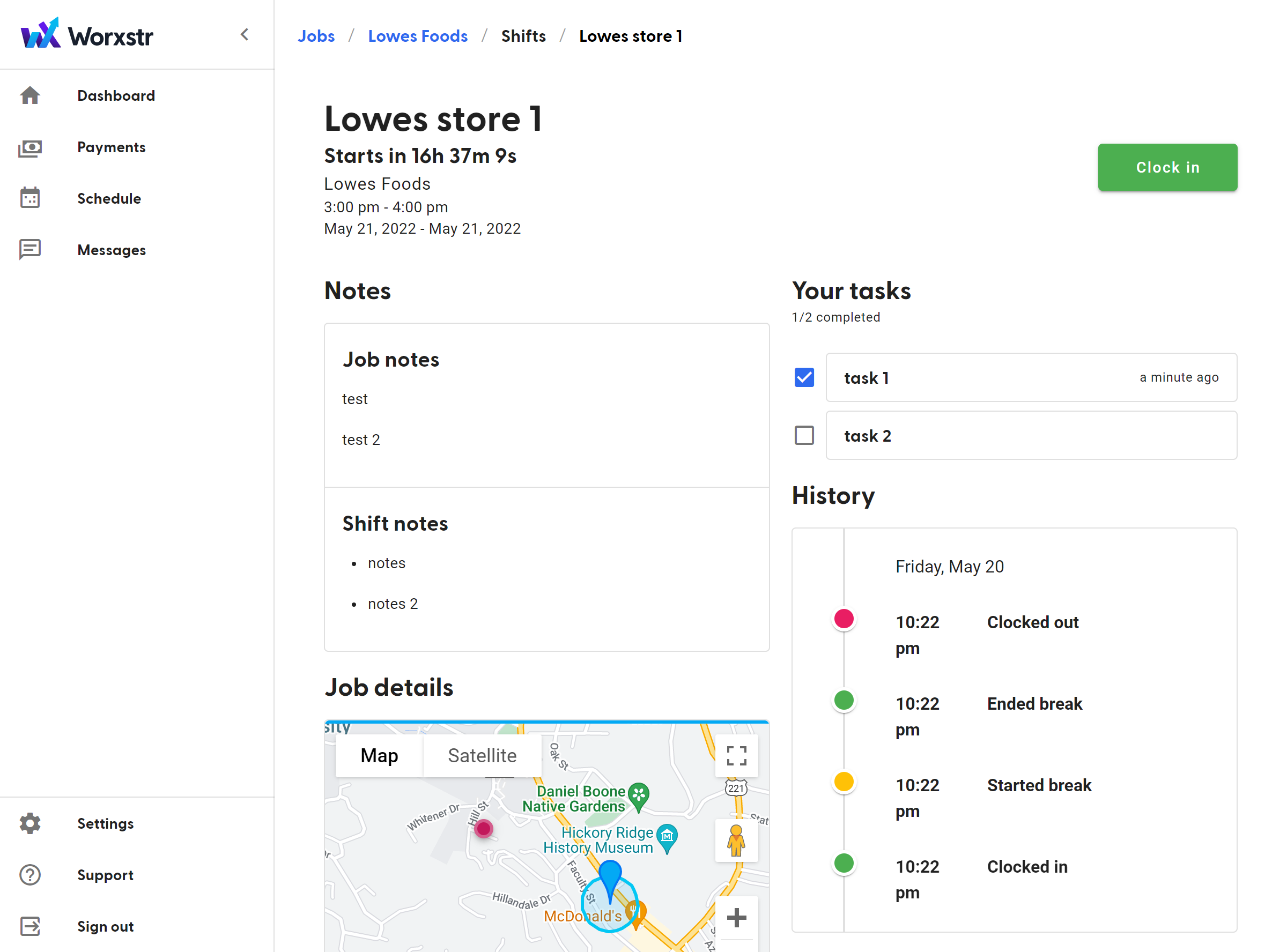Image resolution: width=1287 pixels, height=952 pixels.
Task: Zoom in using the map plus button
Action: pyautogui.click(x=736, y=917)
